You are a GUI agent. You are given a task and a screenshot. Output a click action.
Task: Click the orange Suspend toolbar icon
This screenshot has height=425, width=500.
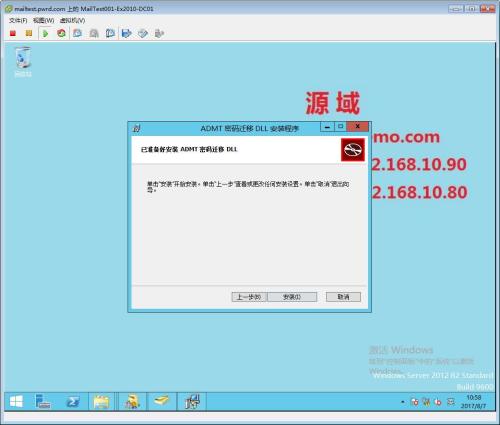[29, 33]
